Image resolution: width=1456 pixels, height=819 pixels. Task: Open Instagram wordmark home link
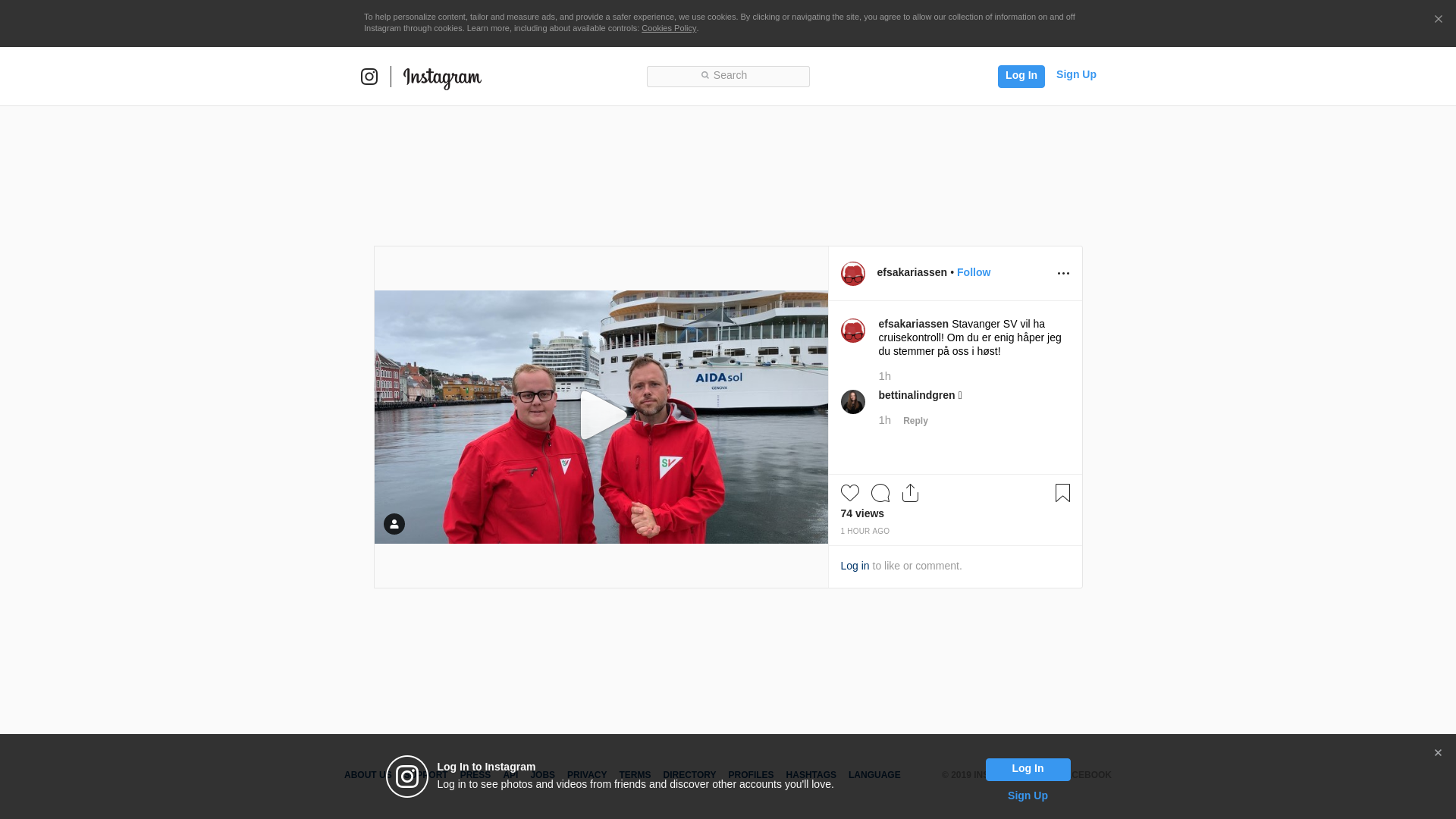(x=442, y=77)
